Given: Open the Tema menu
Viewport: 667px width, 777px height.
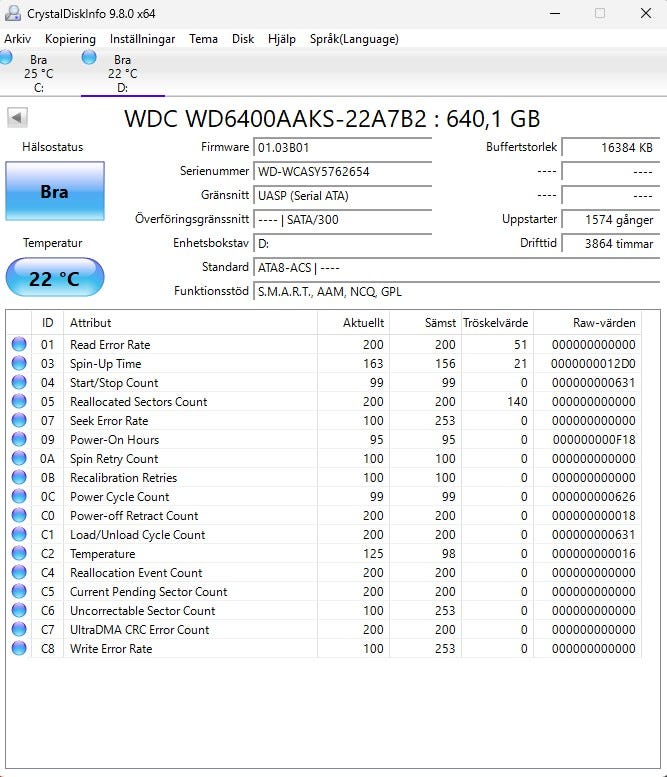Looking at the screenshot, I should (x=203, y=39).
